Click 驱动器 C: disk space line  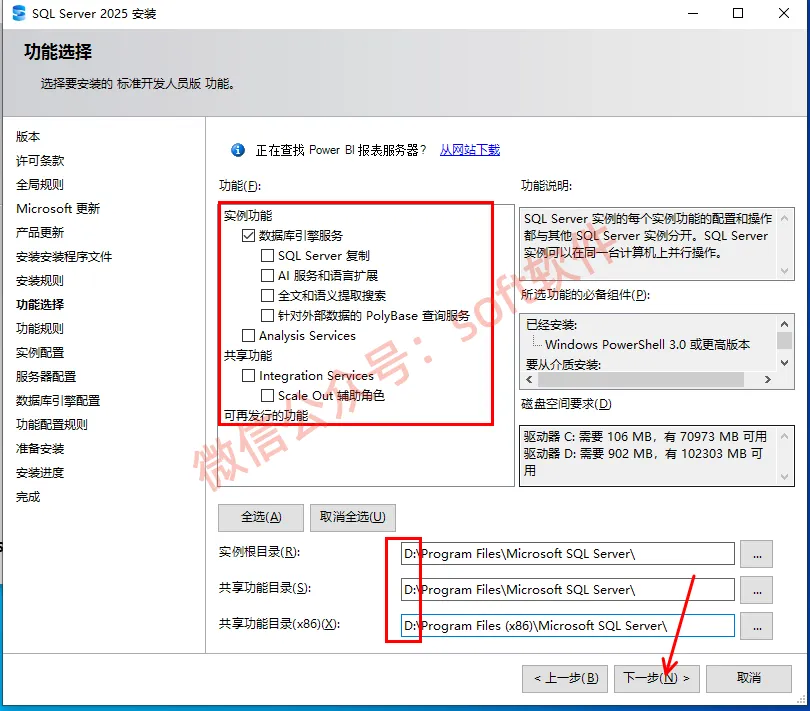pos(645,437)
